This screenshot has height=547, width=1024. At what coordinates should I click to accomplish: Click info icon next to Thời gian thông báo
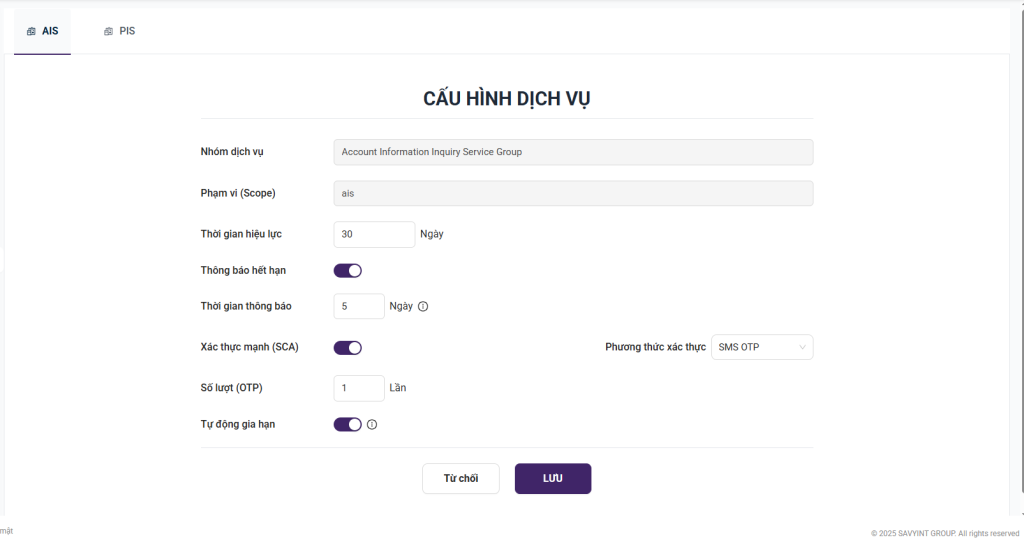423,307
